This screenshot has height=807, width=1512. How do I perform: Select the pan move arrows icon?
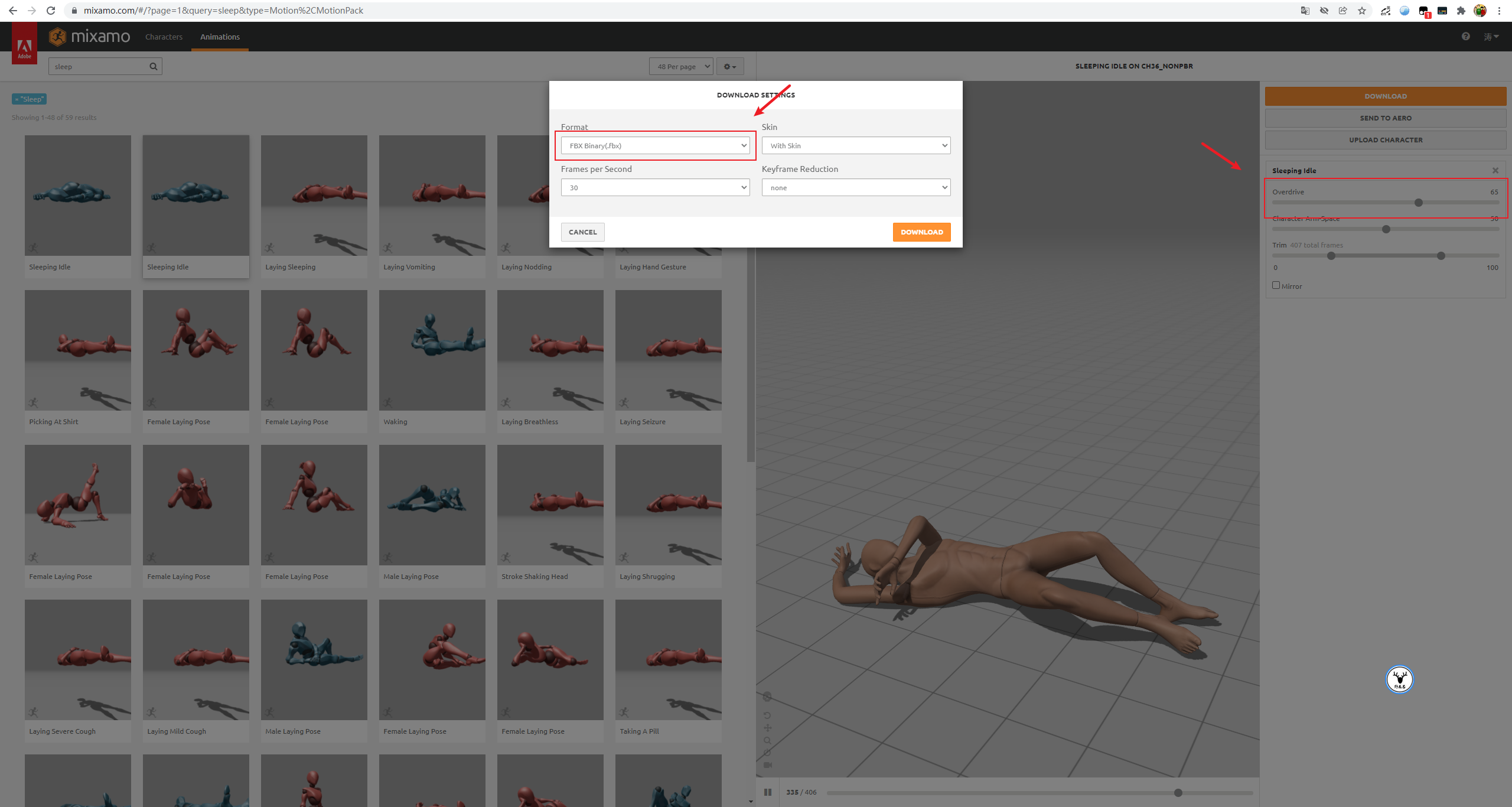[x=767, y=728]
